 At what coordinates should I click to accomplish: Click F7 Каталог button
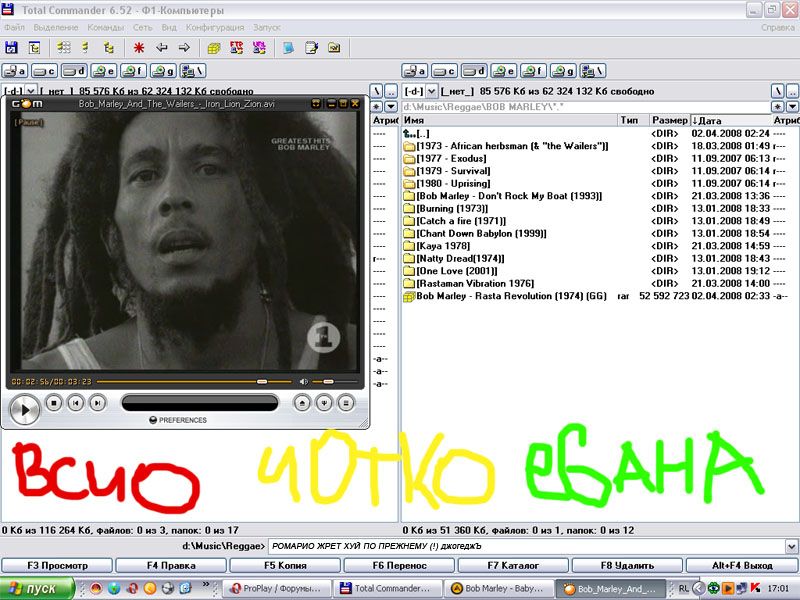[514, 566]
